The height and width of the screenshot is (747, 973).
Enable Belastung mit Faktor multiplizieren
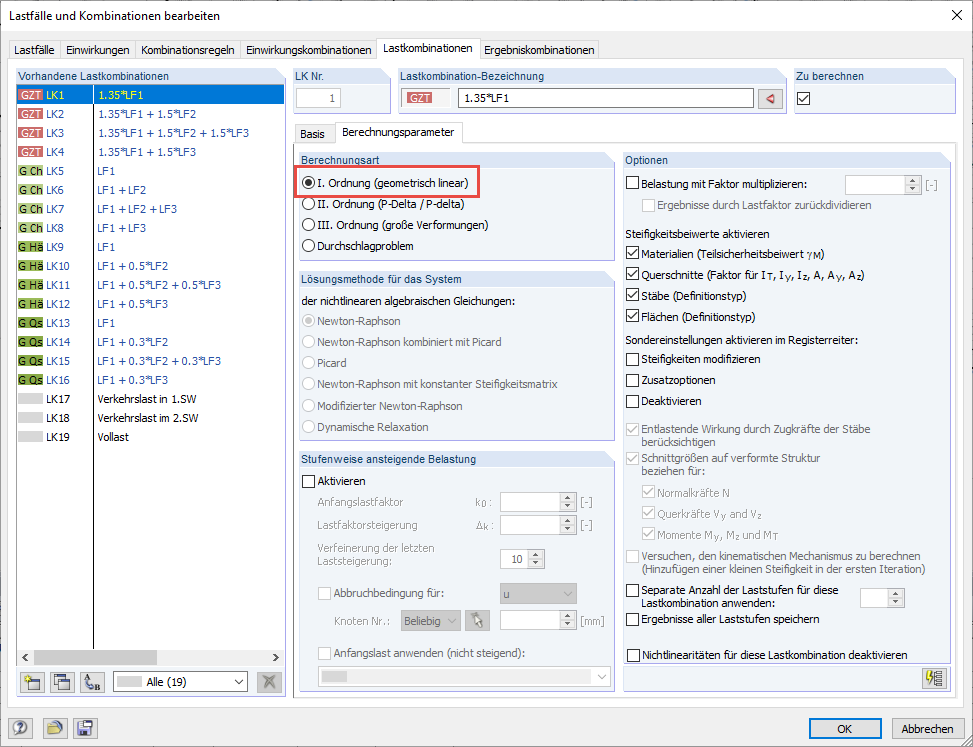[632, 183]
